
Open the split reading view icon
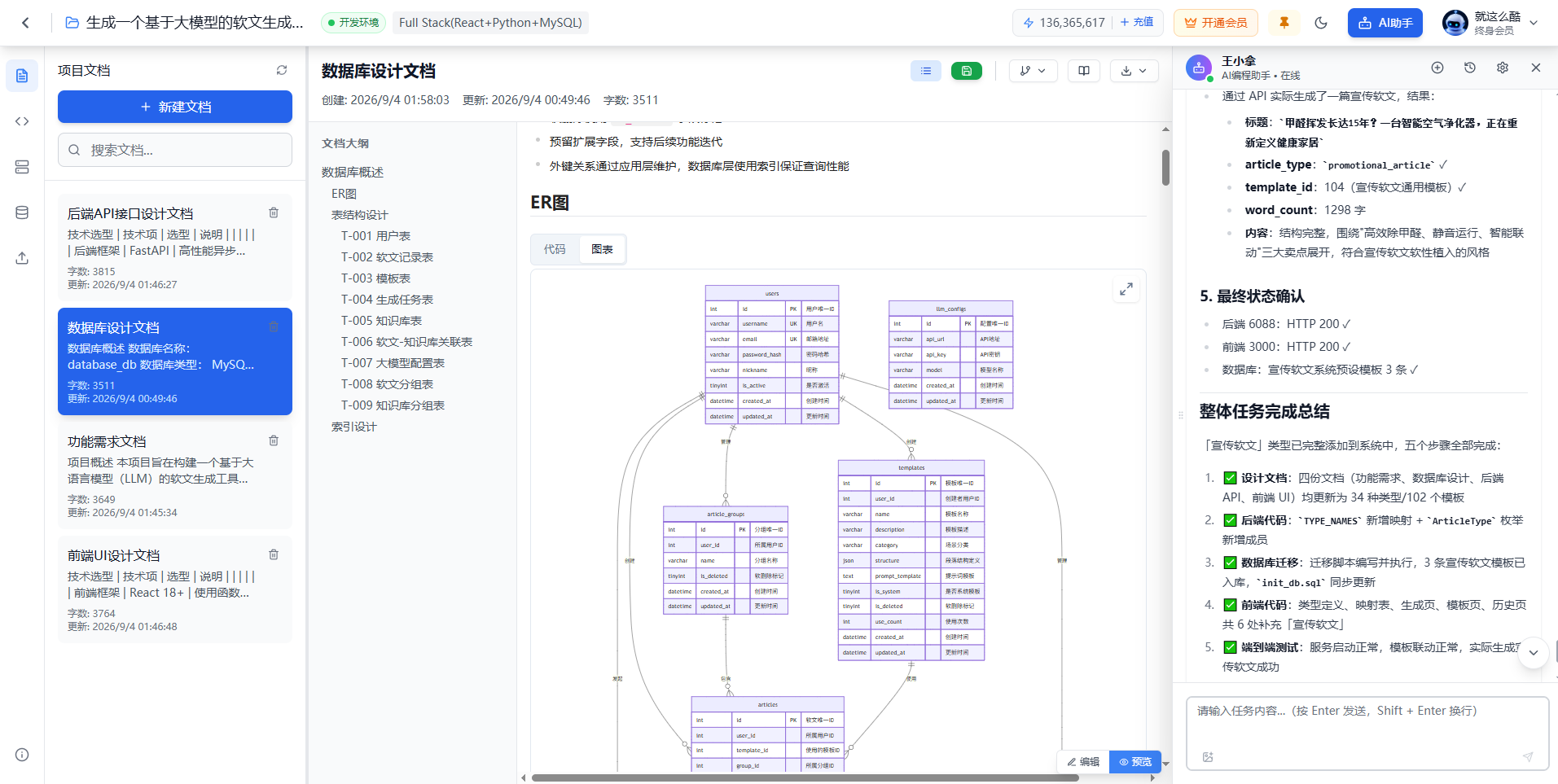point(1084,71)
